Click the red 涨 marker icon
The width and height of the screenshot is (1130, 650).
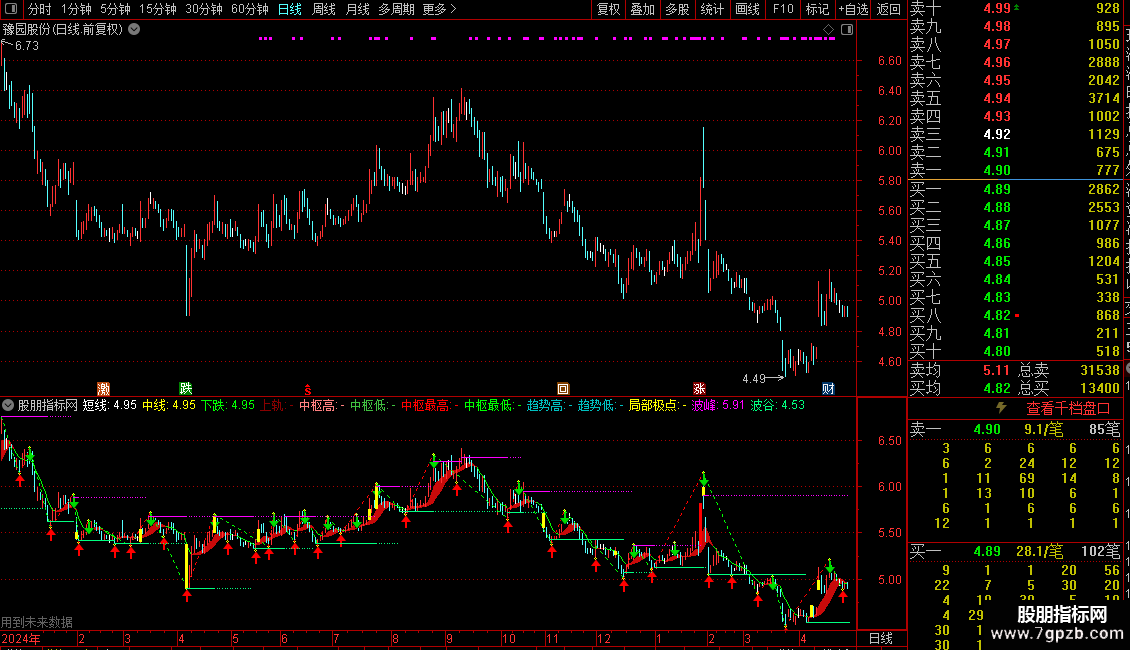699,389
